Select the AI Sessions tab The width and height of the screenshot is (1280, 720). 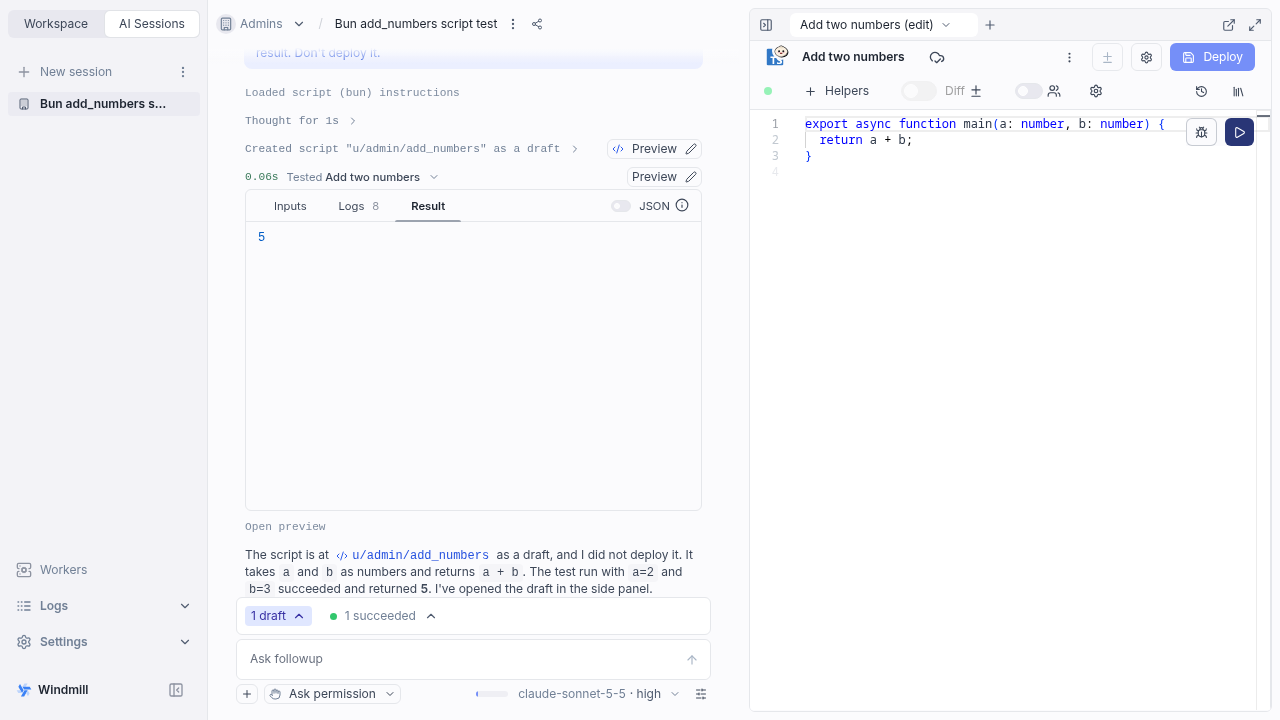click(152, 24)
